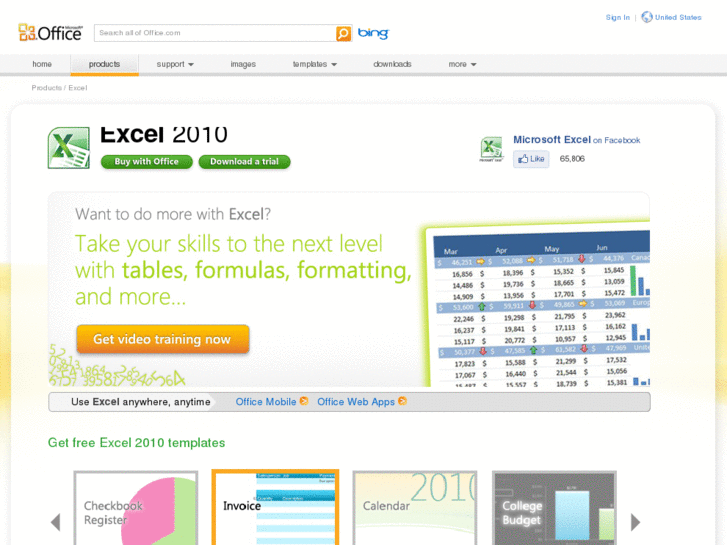Click the Sign In link
The height and width of the screenshot is (545, 727).
pyautogui.click(x=618, y=17)
